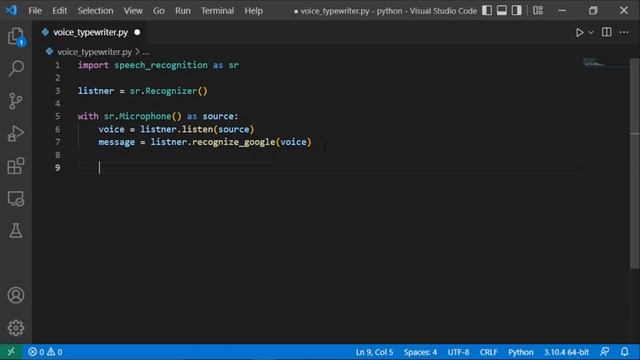The image size is (640, 360).
Task: Select the voice_typewriter.py editor tab
Action: (x=91, y=32)
